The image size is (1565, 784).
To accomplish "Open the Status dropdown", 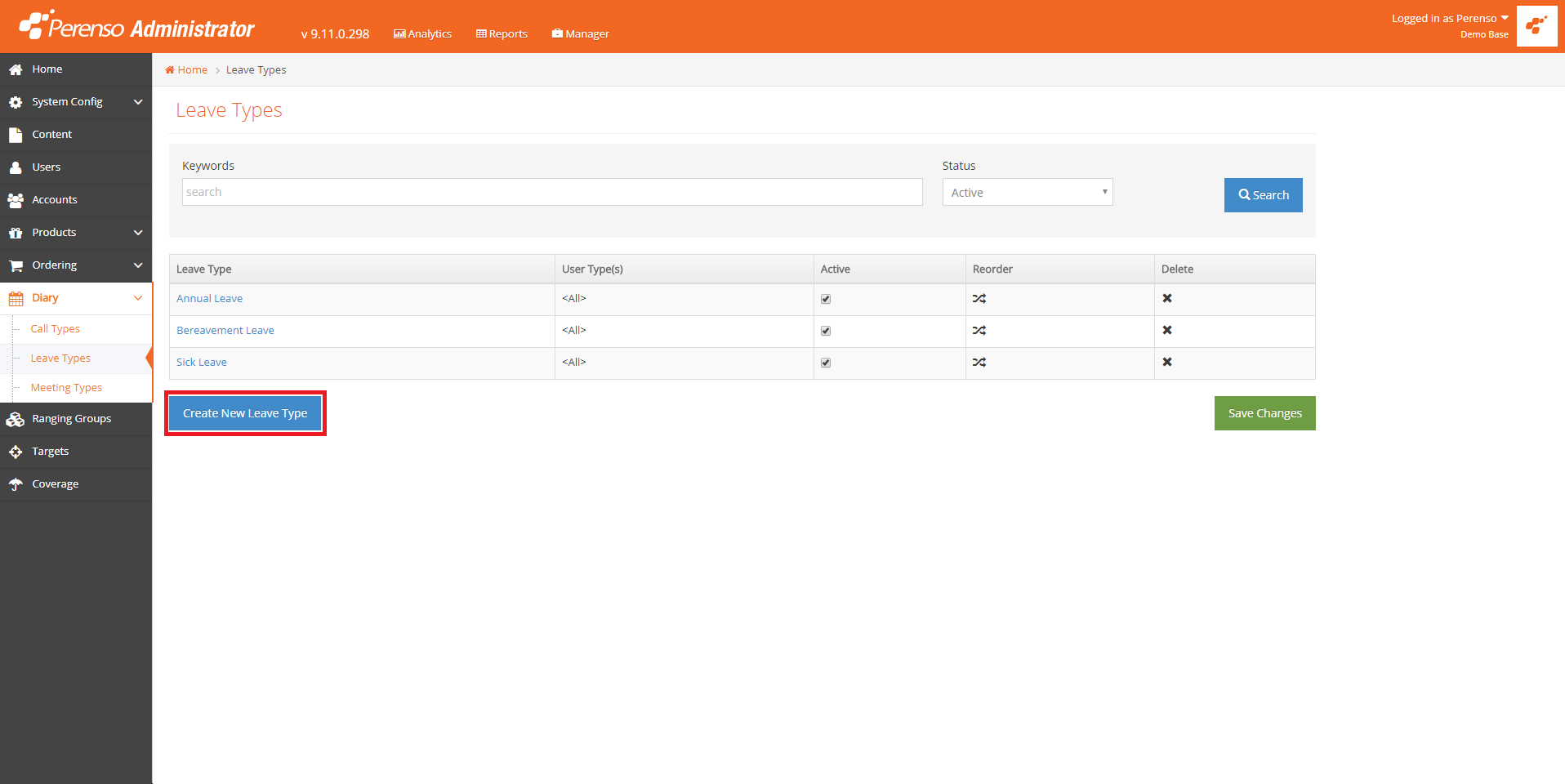I will pos(1028,192).
